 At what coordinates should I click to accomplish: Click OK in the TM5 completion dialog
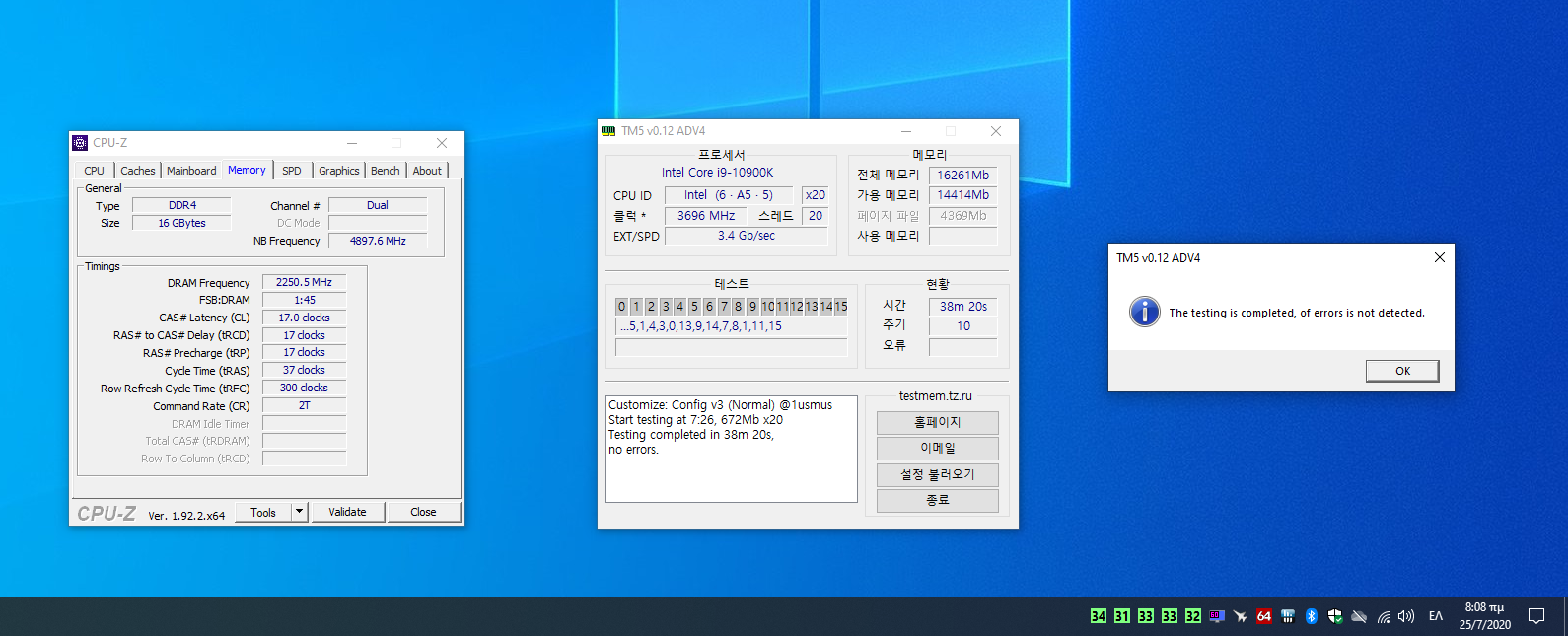tap(1402, 371)
